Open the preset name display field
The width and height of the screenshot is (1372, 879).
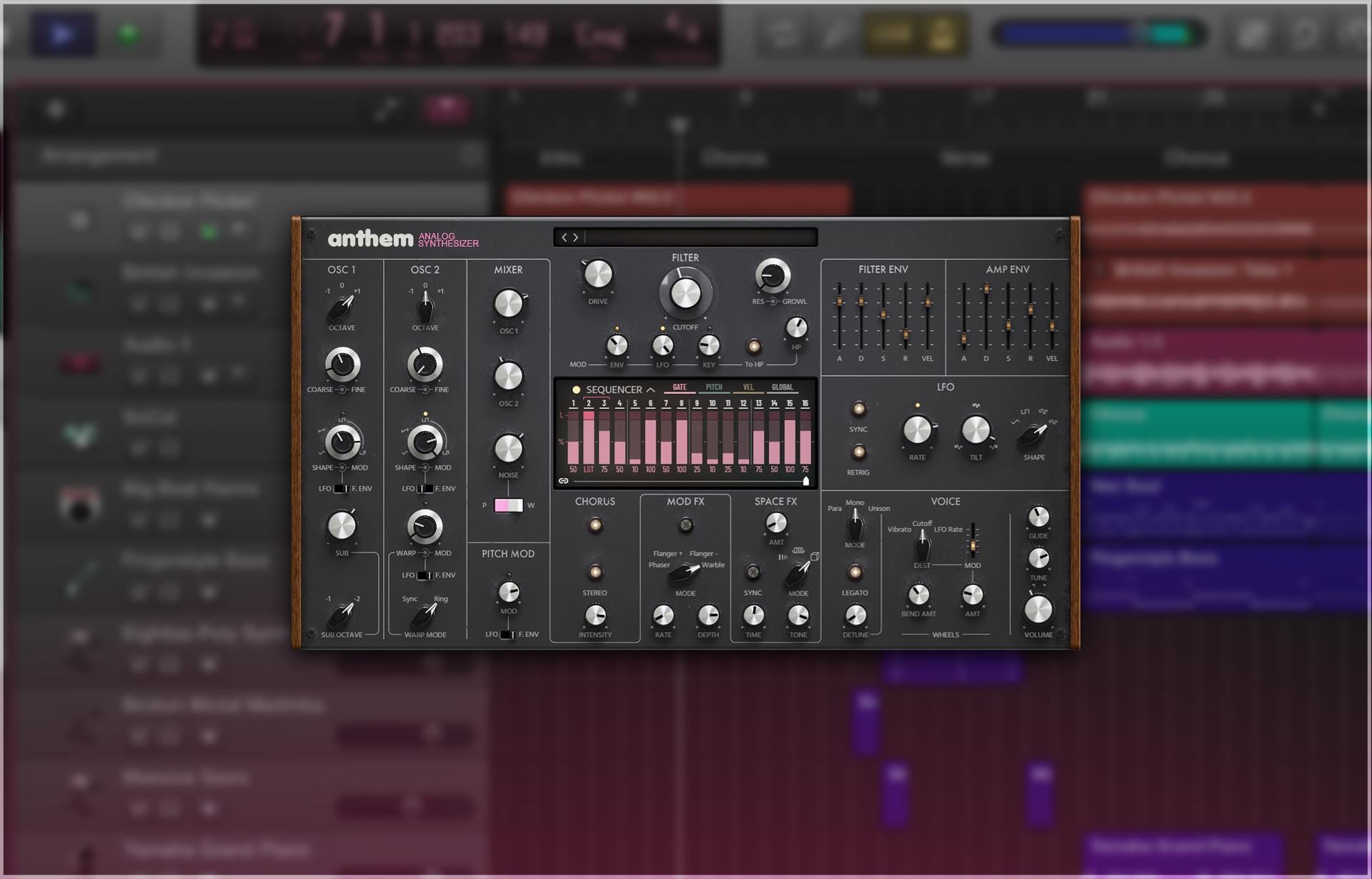point(700,237)
